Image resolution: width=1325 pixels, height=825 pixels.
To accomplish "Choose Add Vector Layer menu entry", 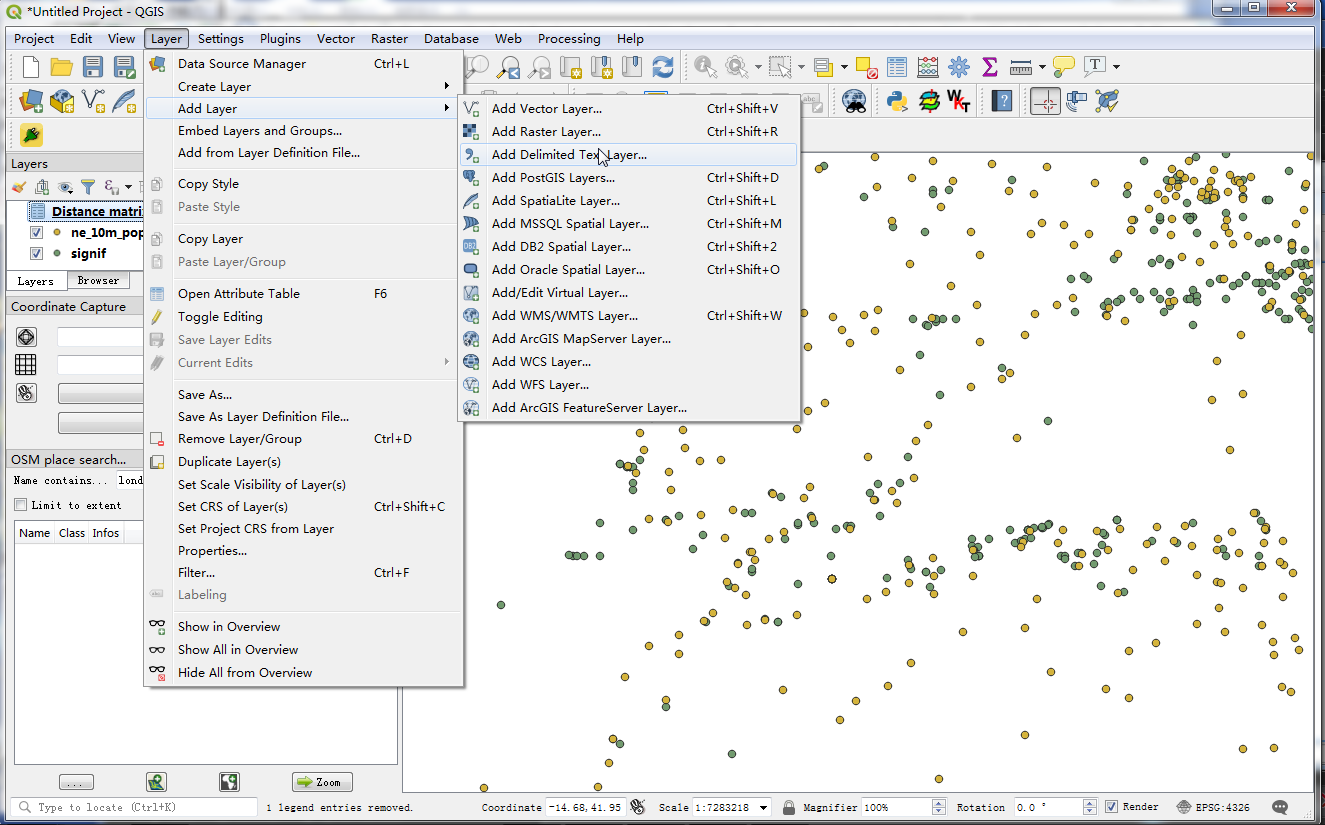I will [628, 109].
